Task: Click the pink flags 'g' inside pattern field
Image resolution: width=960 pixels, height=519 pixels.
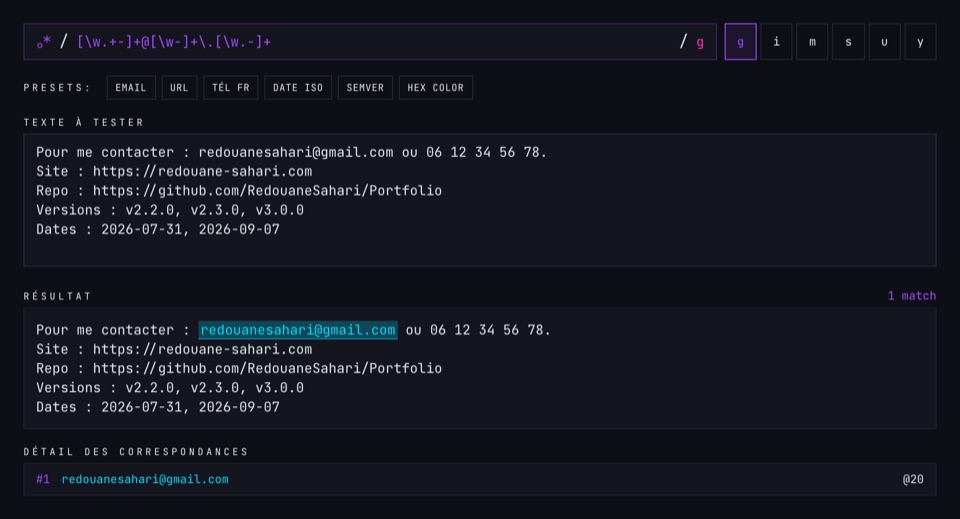Action: (x=700, y=42)
